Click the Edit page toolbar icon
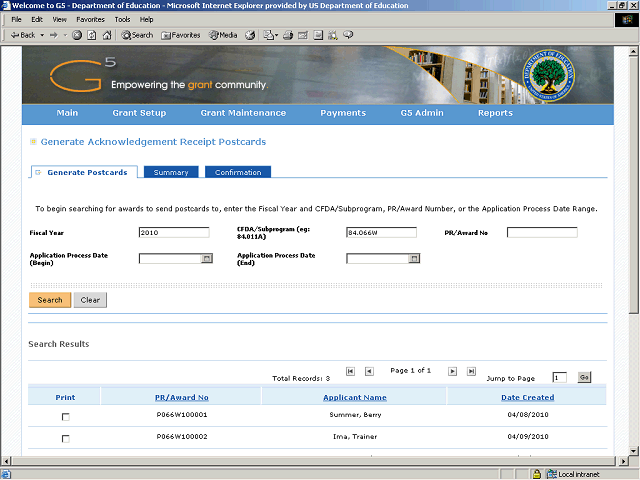Image resolution: width=640 pixels, height=480 pixels. click(x=303, y=36)
